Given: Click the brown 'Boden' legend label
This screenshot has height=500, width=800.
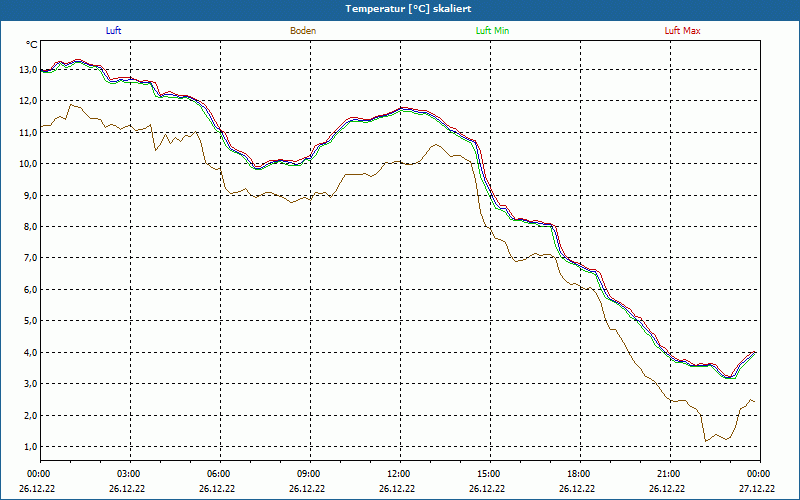Looking at the screenshot, I should (x=303, y=31).
